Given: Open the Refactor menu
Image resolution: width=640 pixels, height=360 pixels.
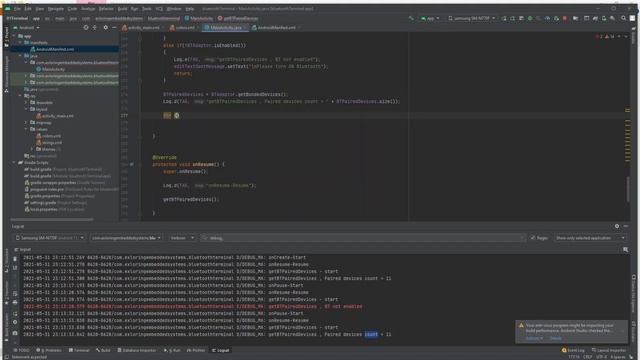Looking at the screenshot, I should point(106,9).
